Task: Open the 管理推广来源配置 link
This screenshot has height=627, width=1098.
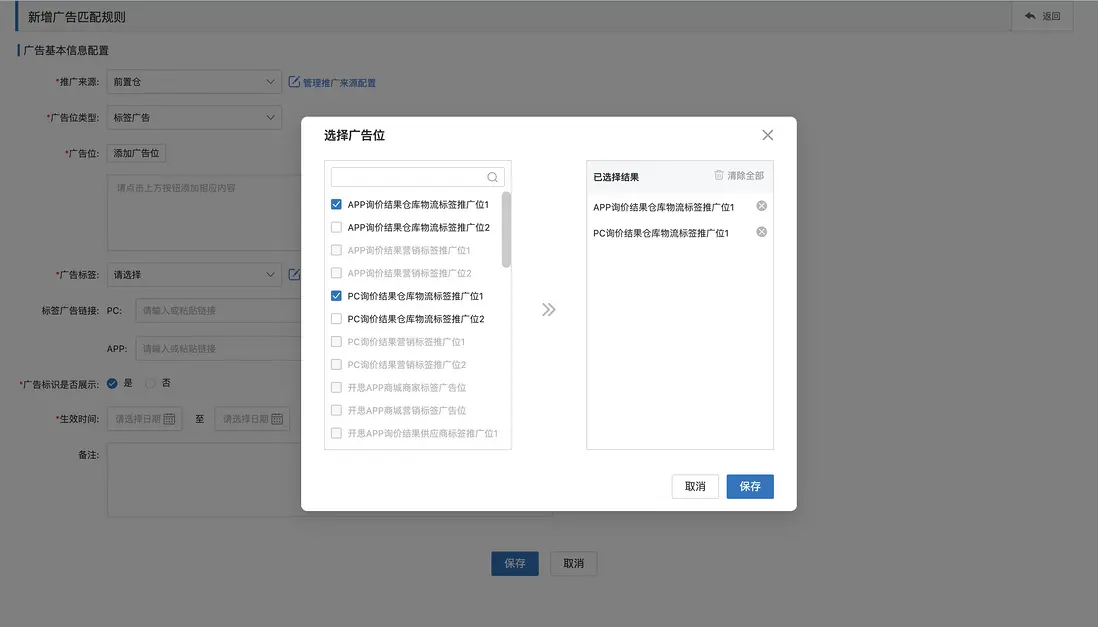Action: [x=339, y=83]
